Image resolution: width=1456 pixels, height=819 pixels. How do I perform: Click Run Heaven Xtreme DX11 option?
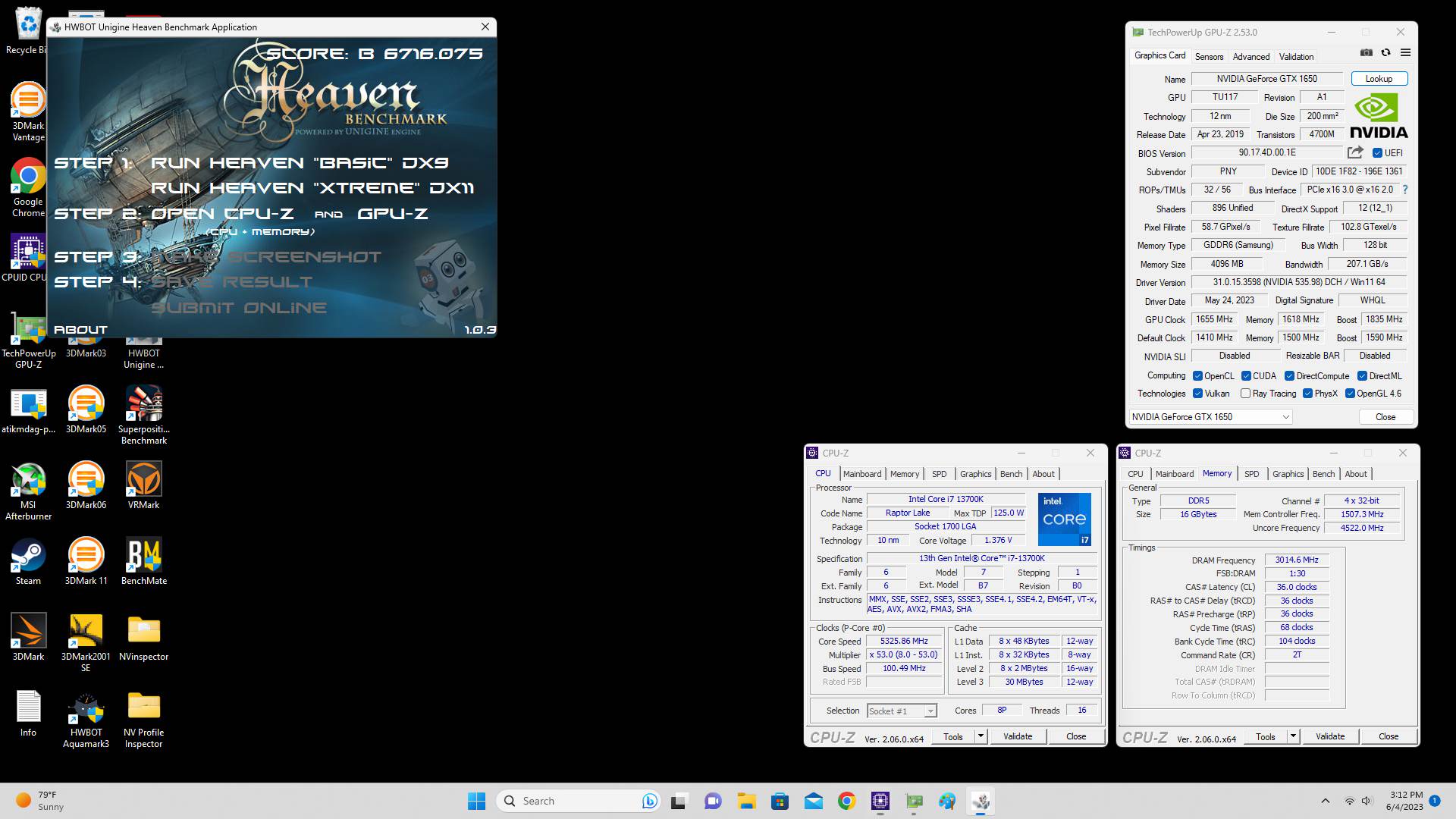pos(312,188)
